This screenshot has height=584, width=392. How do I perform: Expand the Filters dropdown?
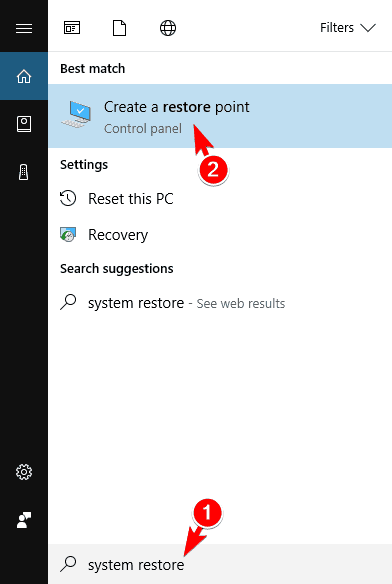pos(348,28)
